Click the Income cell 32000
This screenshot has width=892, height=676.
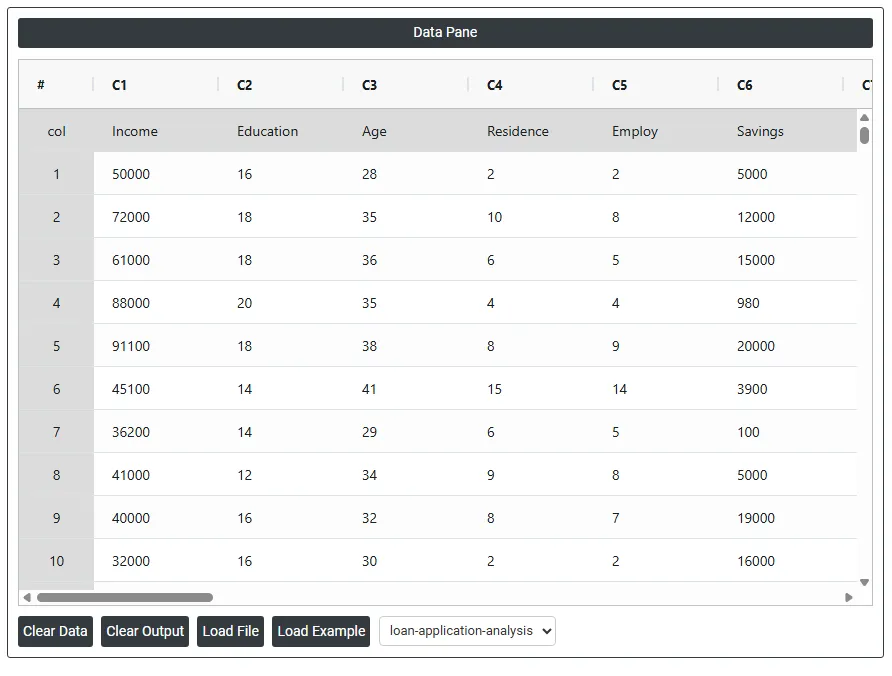(x=156, y=561)
